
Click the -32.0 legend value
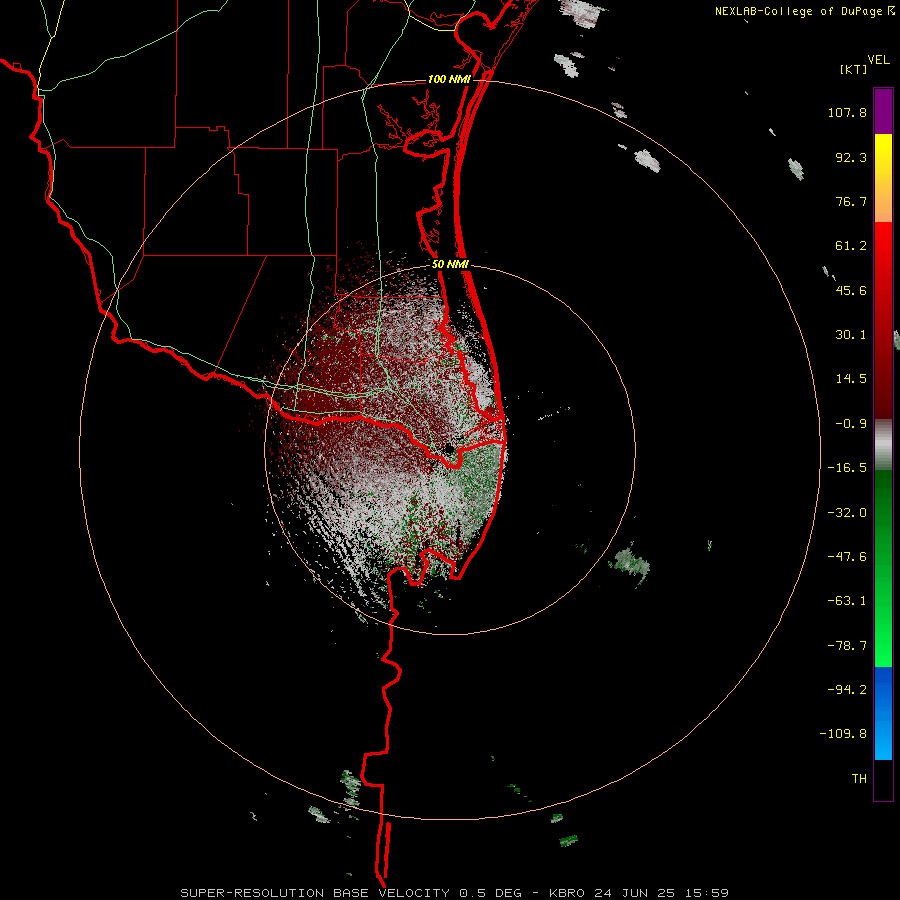point(847,513)
